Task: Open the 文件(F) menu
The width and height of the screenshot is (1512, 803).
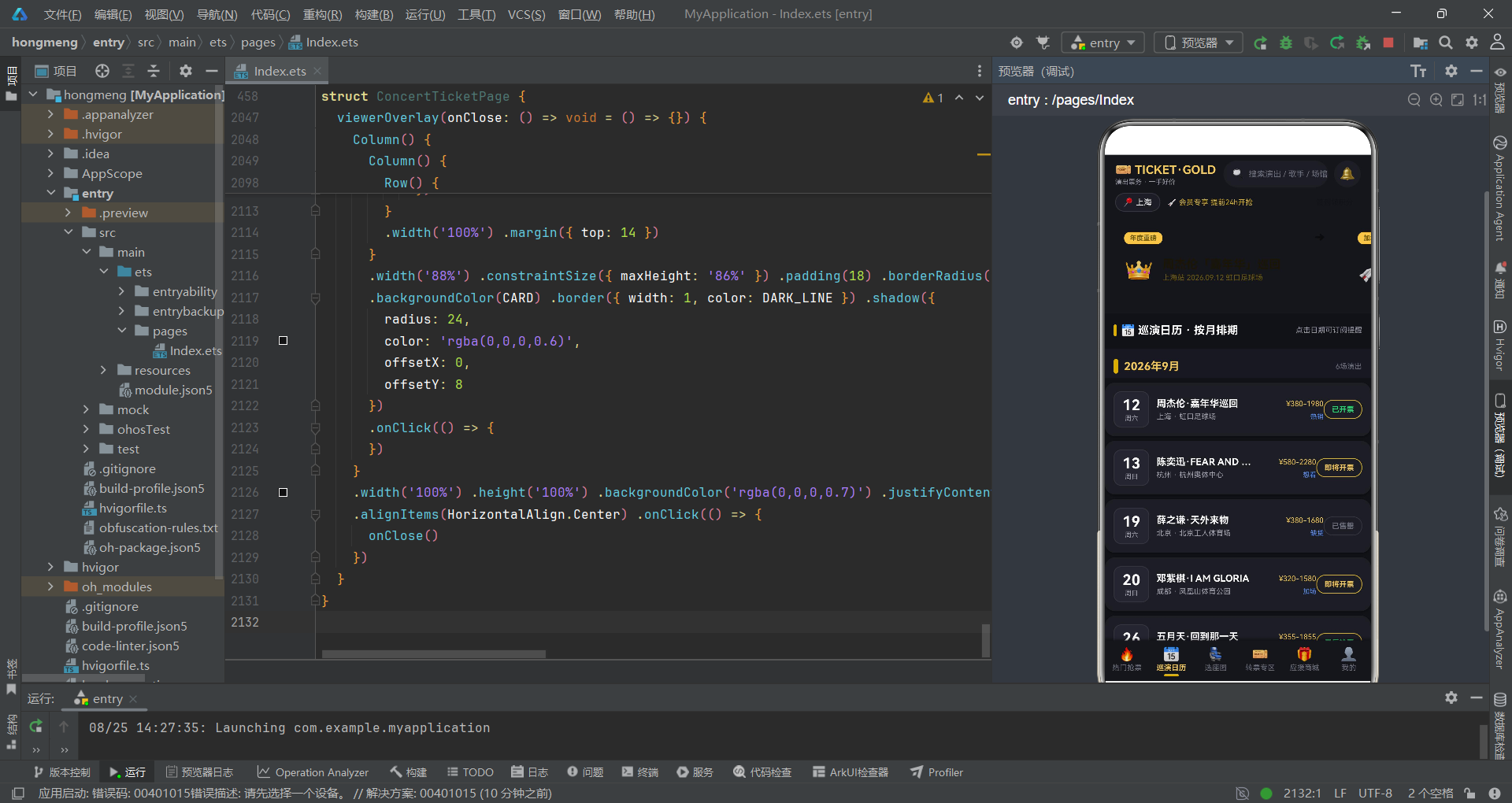Action: (x=62, y=14)
